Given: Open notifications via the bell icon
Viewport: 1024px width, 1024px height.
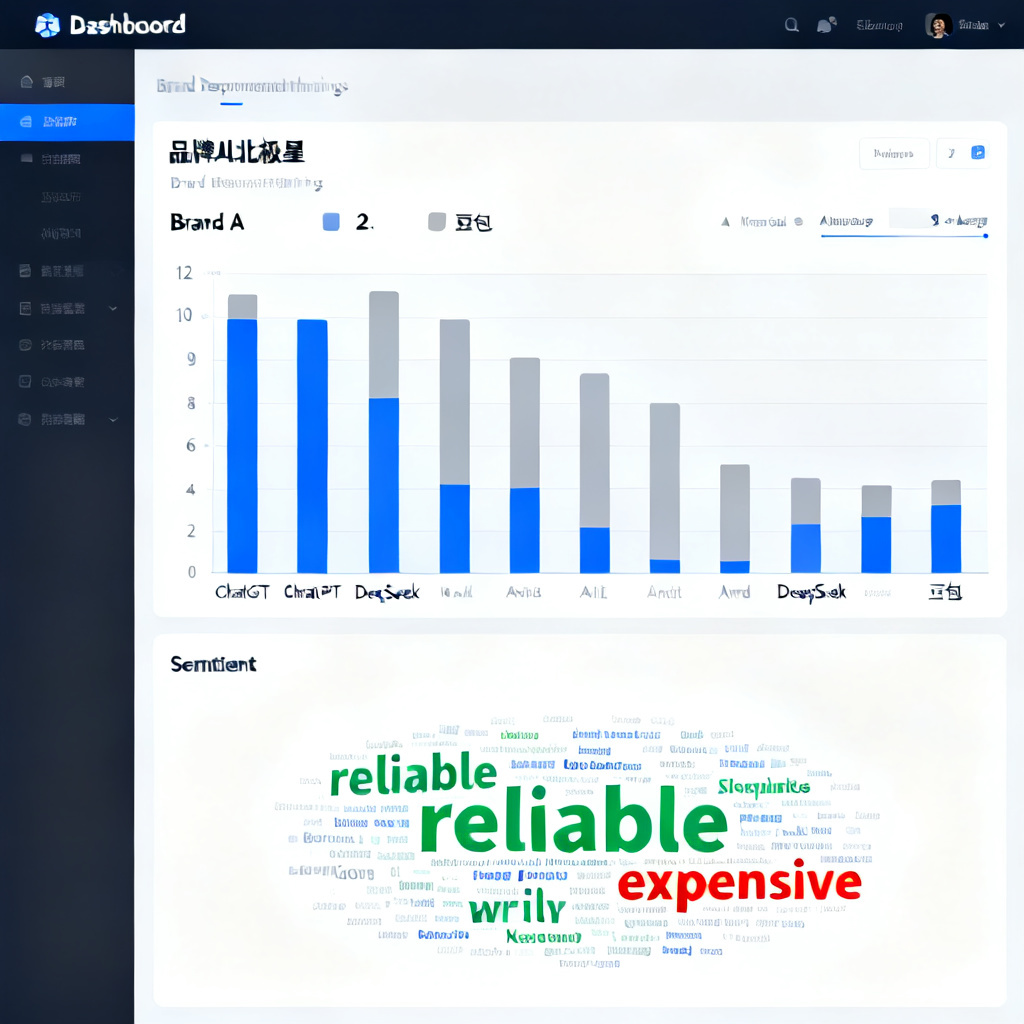Looking at the screenshot, I should 826,25.
